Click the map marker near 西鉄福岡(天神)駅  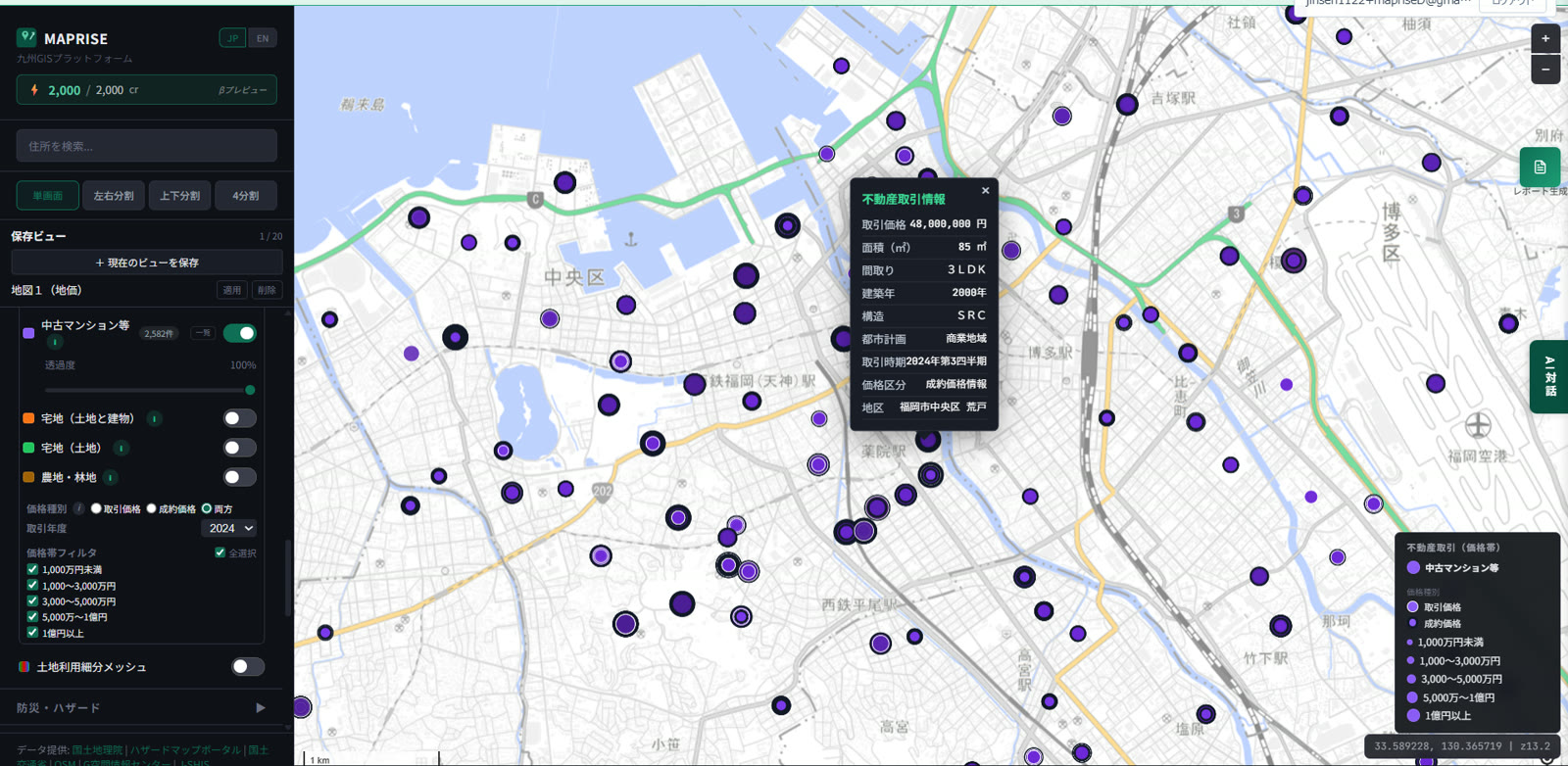(695, 384)
